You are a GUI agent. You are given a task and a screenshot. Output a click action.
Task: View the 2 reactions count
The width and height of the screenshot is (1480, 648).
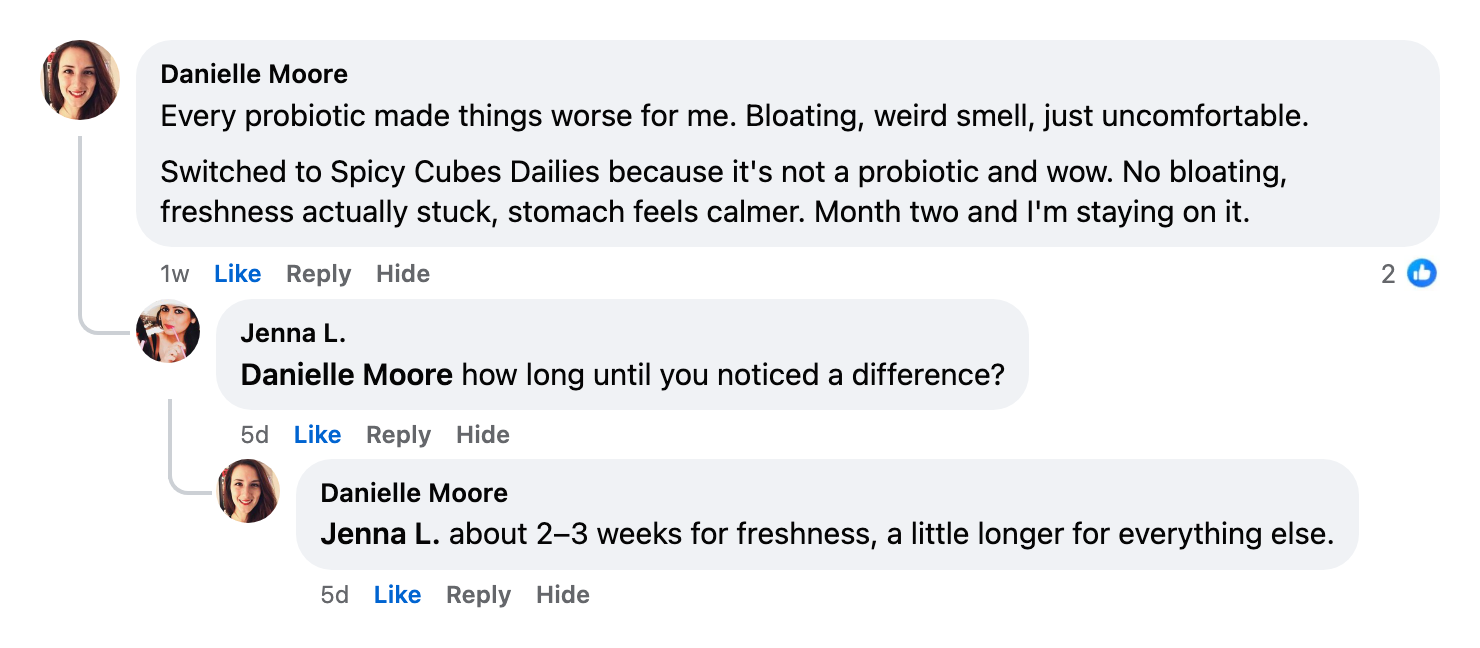(x=1386, y=272)
